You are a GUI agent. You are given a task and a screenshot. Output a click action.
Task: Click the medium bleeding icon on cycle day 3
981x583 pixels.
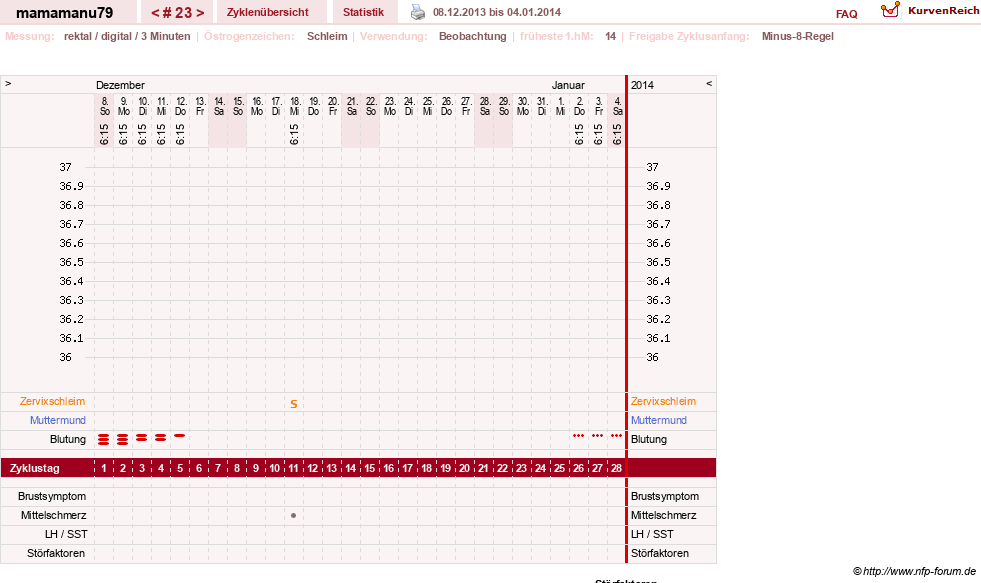pos(141,438)
